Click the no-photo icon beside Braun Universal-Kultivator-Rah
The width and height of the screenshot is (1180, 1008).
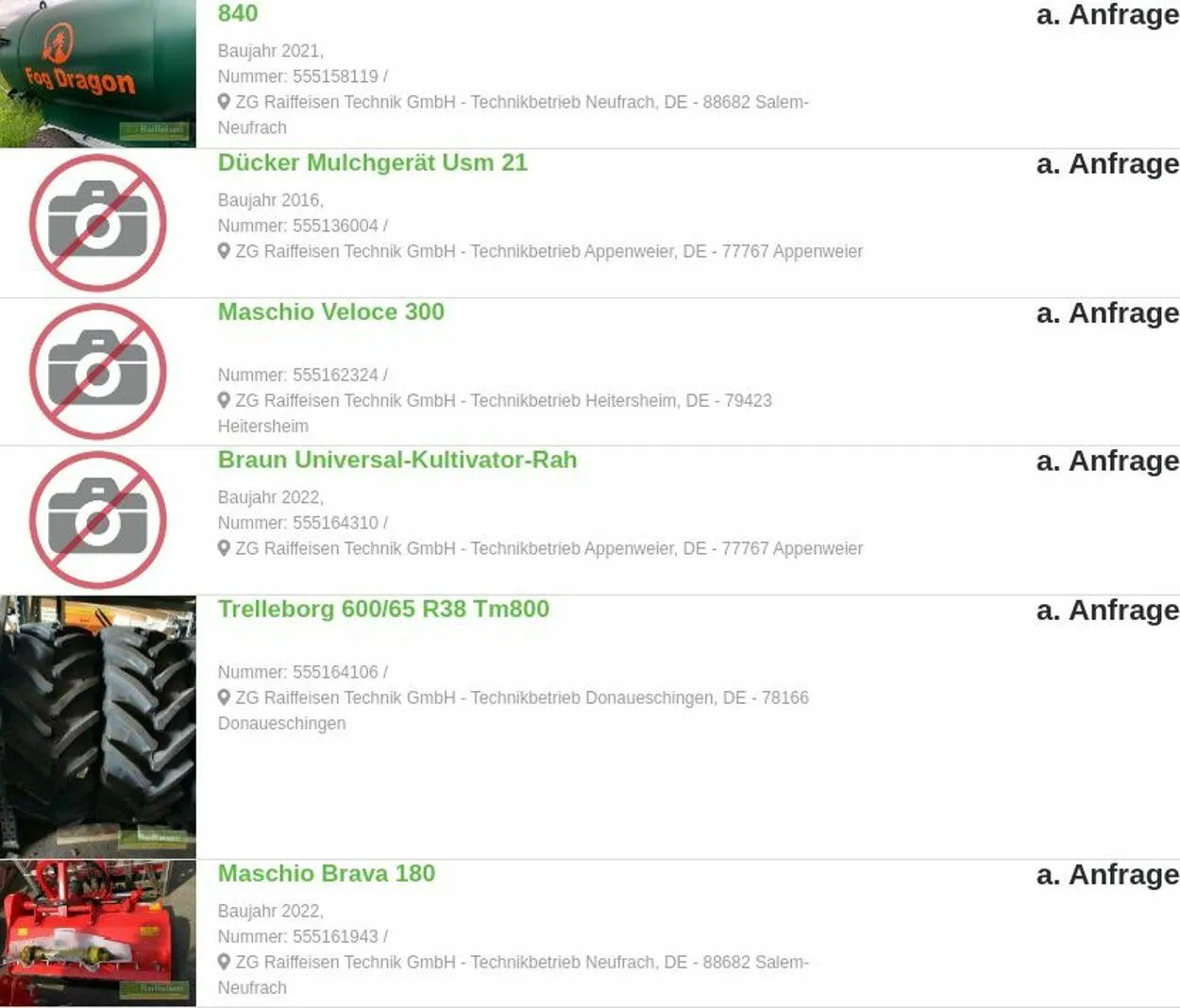pyautogui.click(x=98, y=520)
